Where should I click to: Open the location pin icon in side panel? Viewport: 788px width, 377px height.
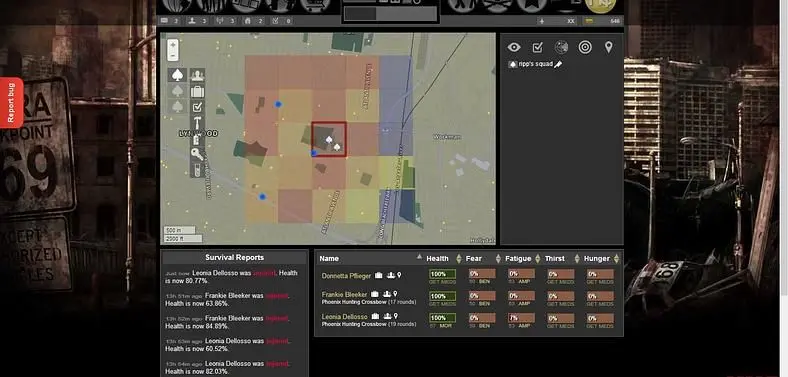pos(608,47)
